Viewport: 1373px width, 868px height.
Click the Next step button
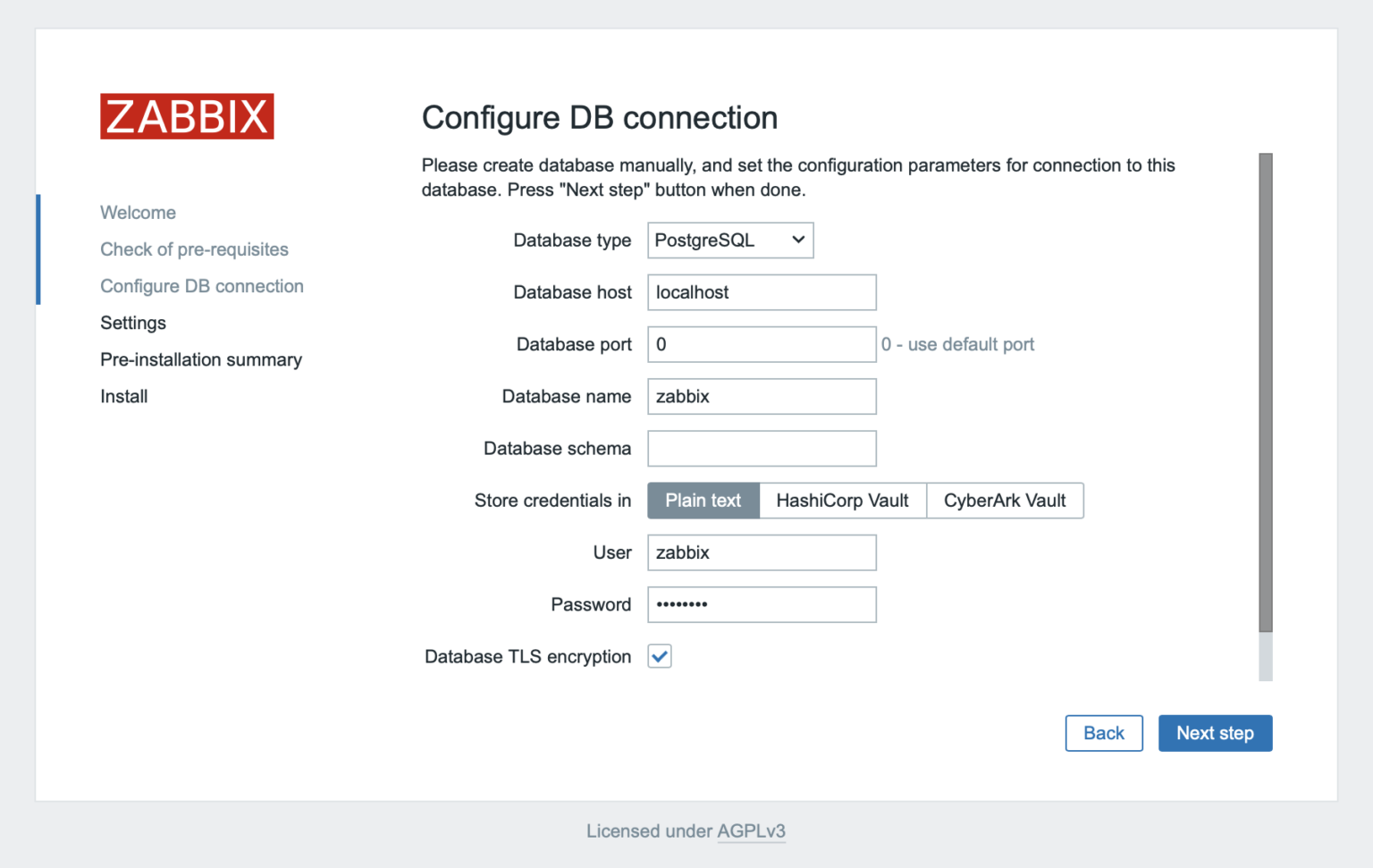pyautogui.click(x=1215, y=733)
